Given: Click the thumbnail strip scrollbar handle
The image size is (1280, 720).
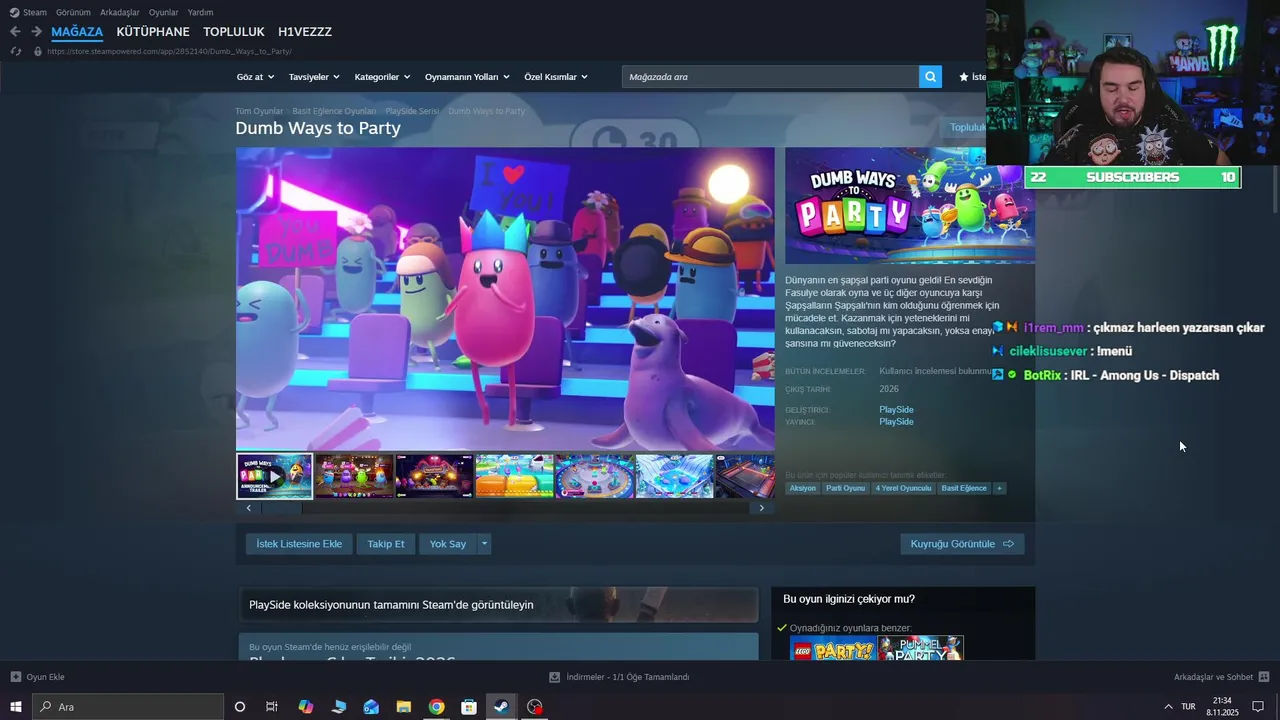Looking at the screenshot, I should coord(281,508).
